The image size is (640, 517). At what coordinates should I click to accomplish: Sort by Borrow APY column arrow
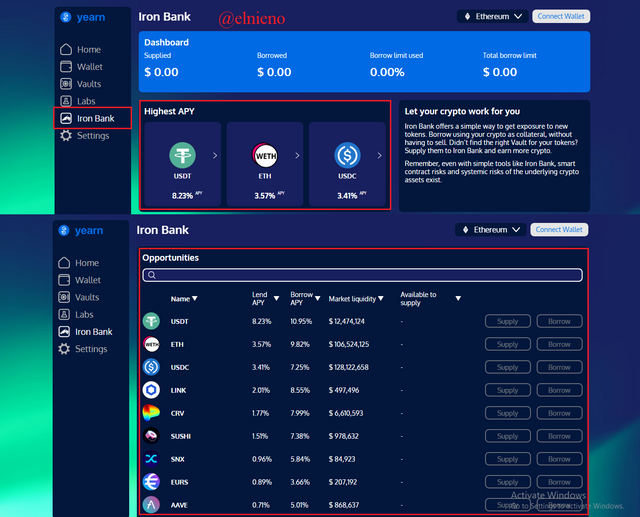[318, 299]
